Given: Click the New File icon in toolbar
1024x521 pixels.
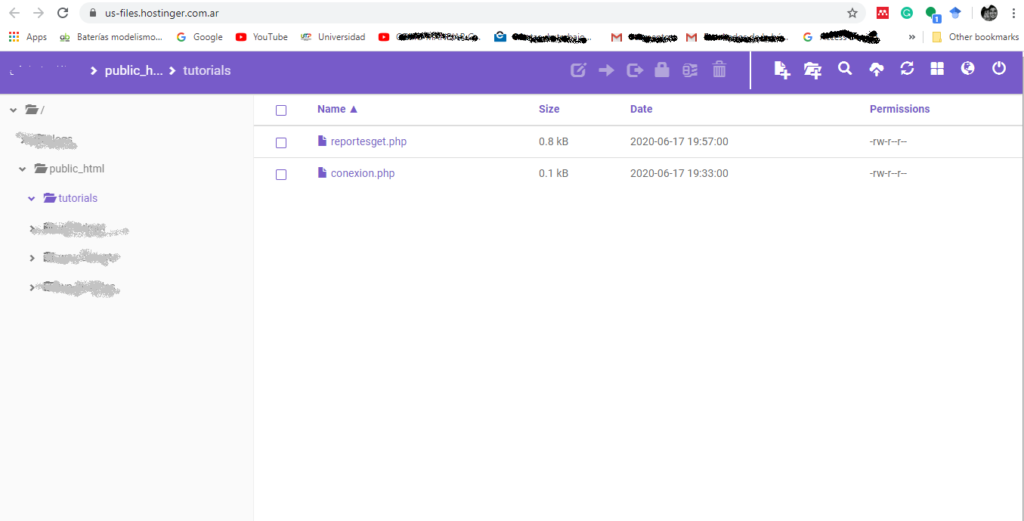Looking at the screenshot, I should click(x=783, y=70).
